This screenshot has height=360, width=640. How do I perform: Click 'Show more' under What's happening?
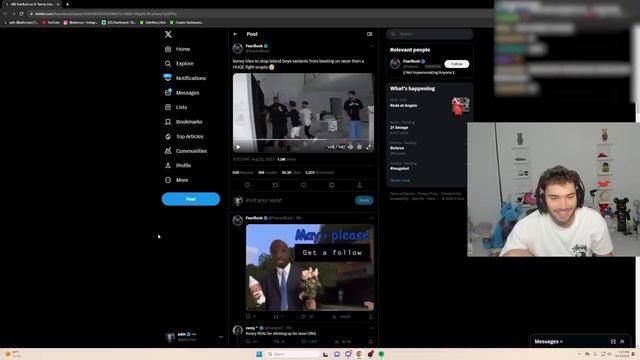(400, 180)
